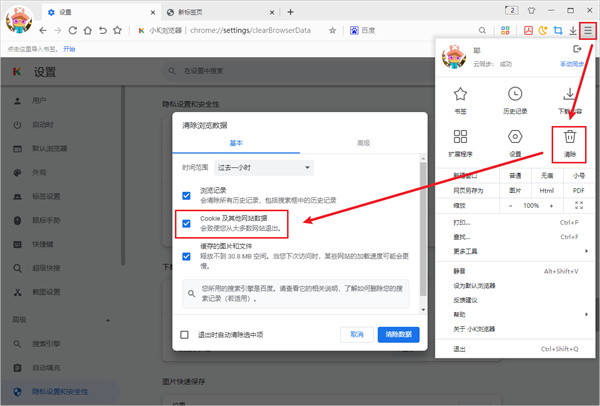Open 关于 小K浏览器 menu entry
The width and height of the screenshot is (600, 406).
[x=515, y=329]
